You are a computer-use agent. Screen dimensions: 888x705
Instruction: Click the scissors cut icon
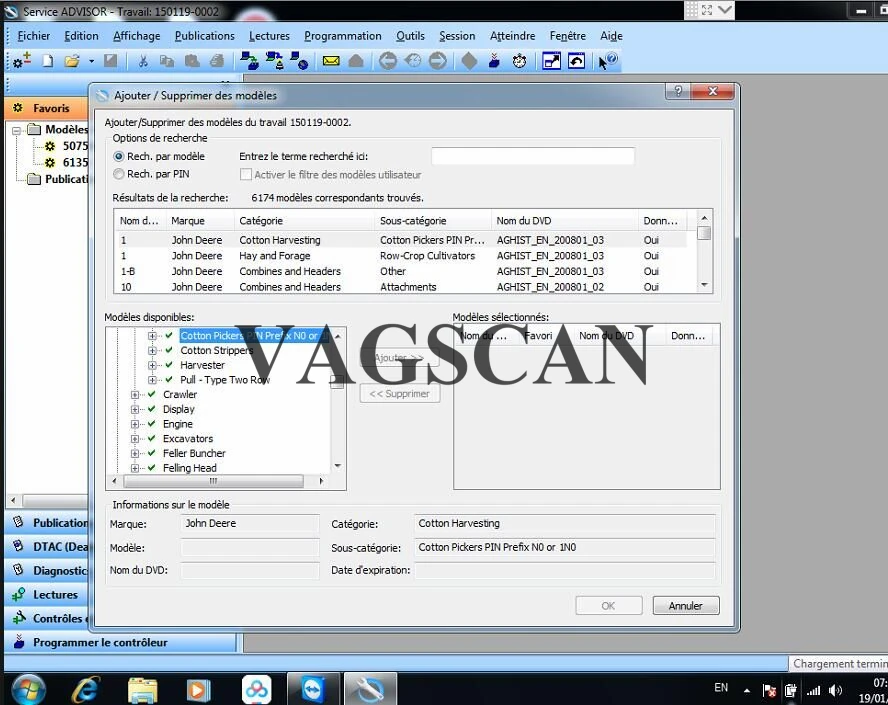143,61
